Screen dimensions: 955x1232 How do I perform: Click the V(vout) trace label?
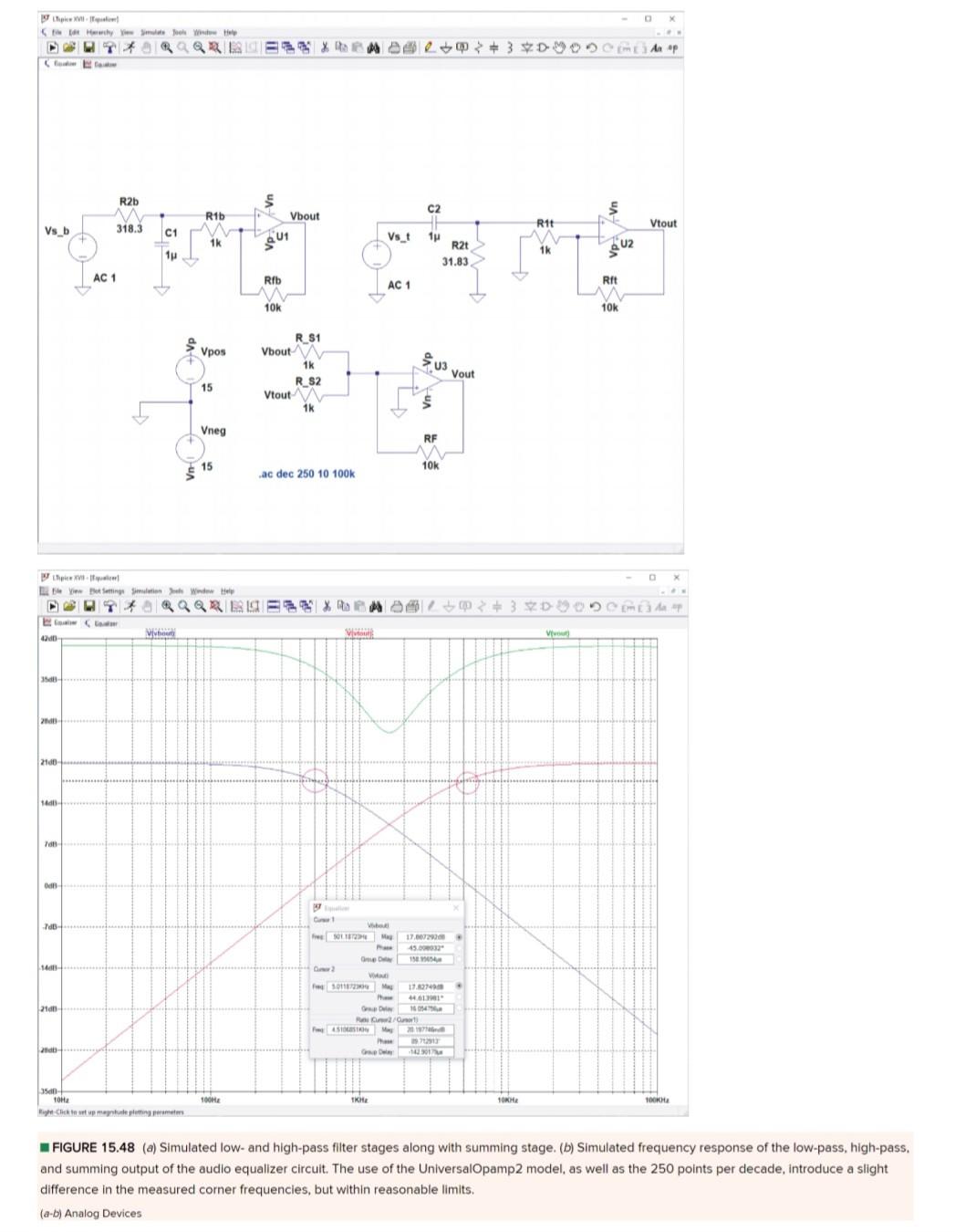pos(557,633)
